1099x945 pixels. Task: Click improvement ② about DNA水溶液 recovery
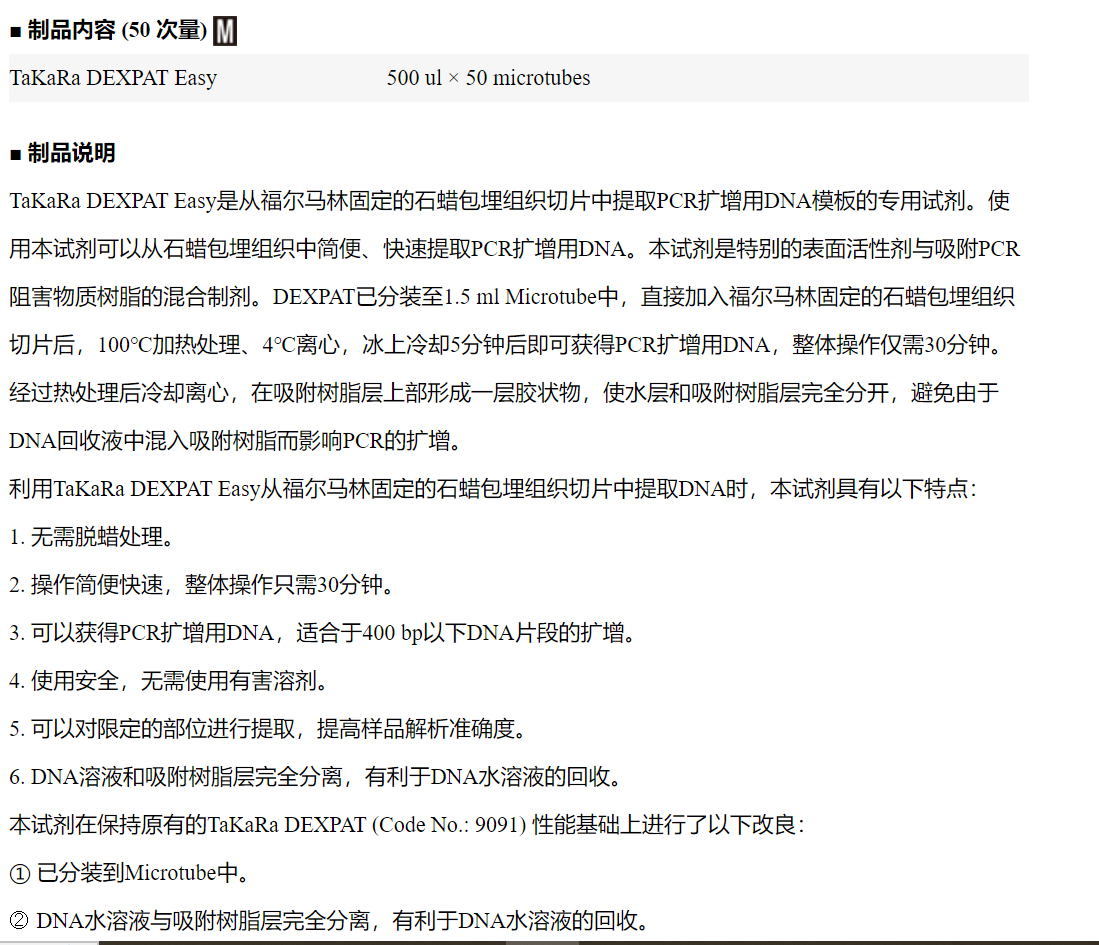(328, 921)
